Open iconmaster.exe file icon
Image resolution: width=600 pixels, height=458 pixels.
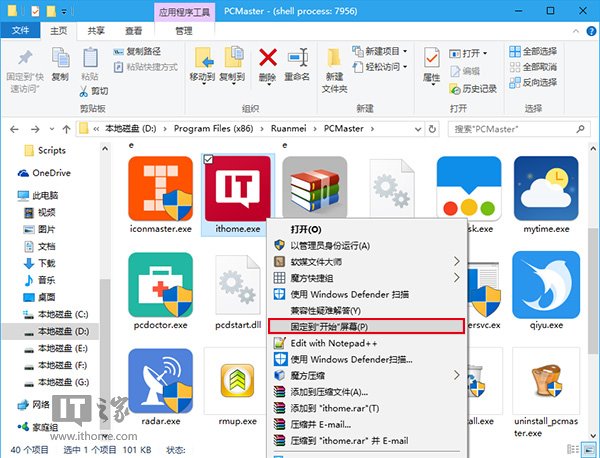tap(160, 189)
